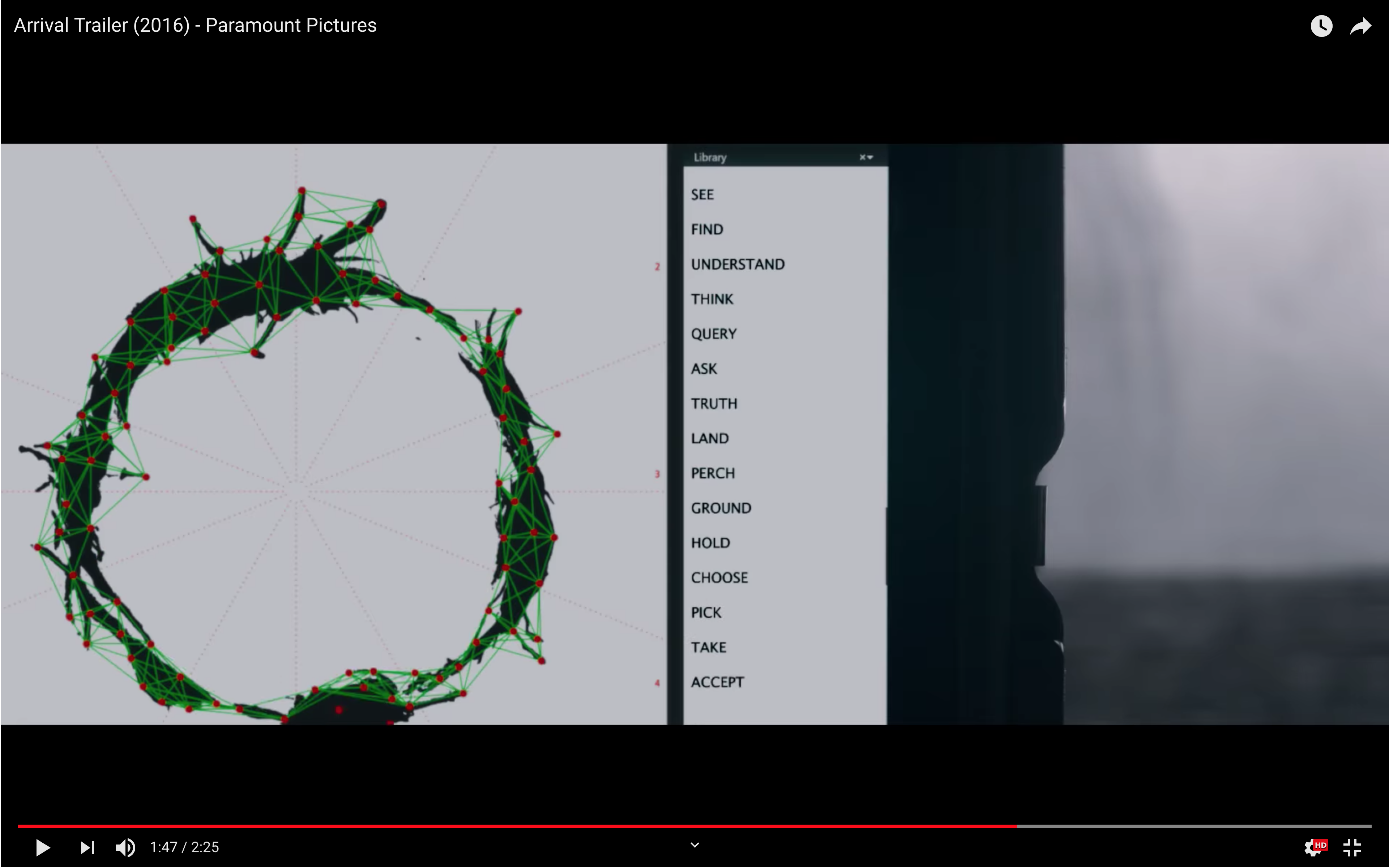This screenshot has width=1389, height=868.
Task: Seek into the unplayed gray progress bar
Action: [1194, 826]
